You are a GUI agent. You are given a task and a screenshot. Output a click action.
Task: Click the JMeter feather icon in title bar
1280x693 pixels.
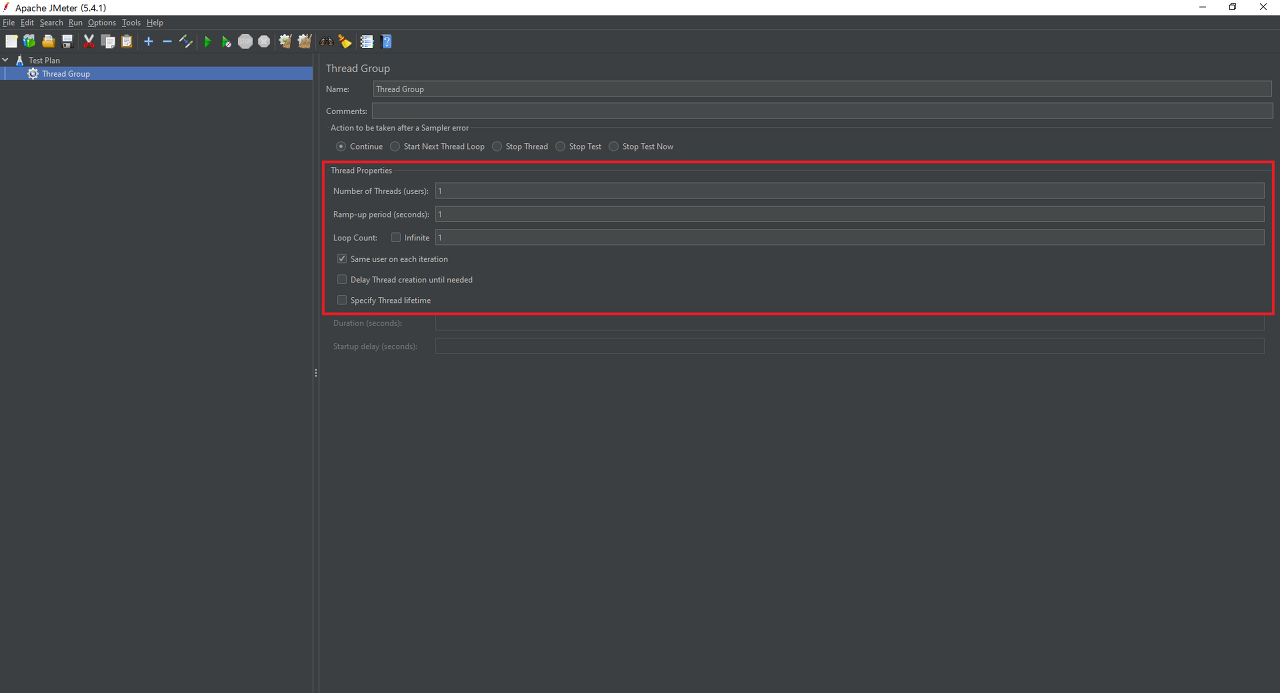coord(7,7)
